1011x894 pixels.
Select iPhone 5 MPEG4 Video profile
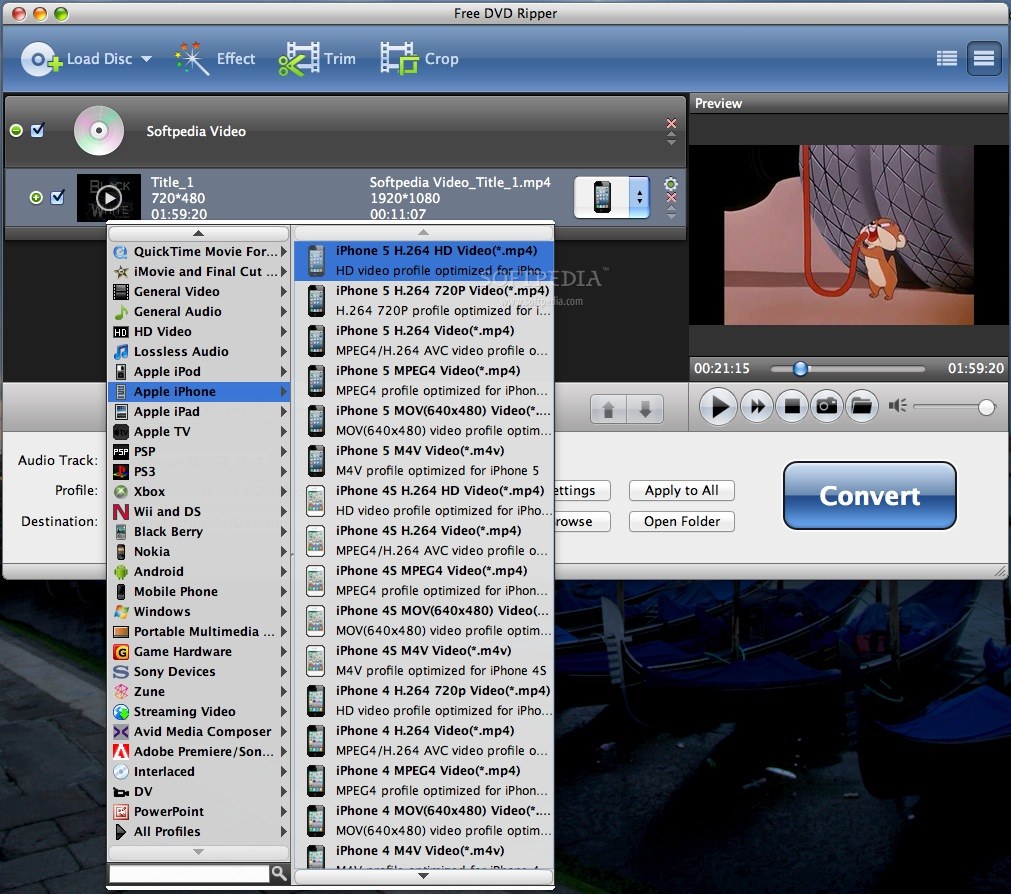424,380
